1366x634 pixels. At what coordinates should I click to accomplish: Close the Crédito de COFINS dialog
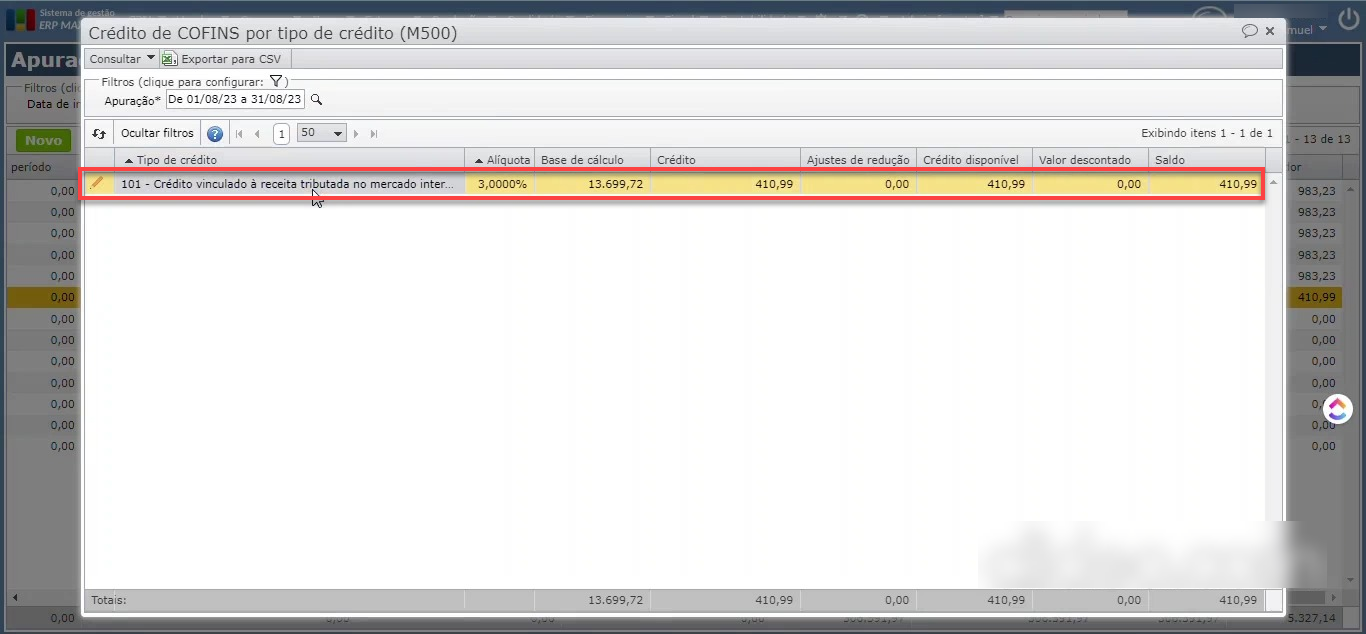1270,31
